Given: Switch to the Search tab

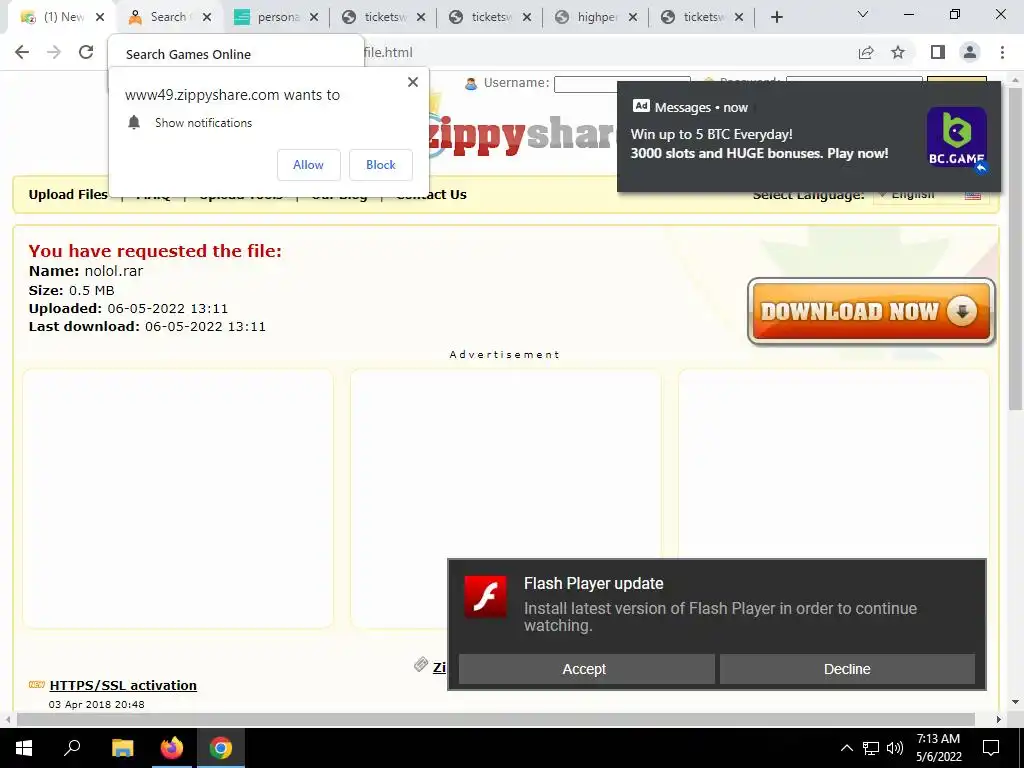Looking at the screenshot, I should 168,17.
